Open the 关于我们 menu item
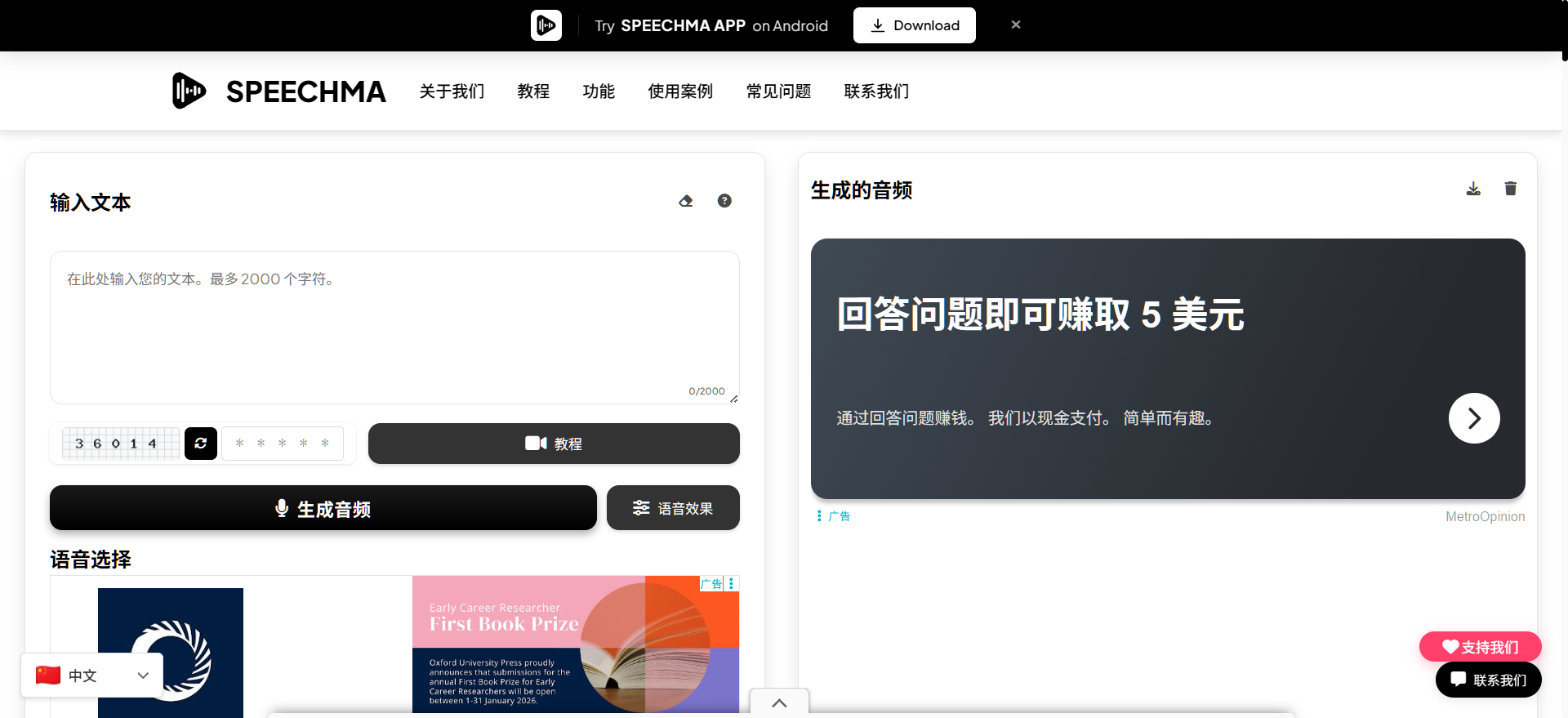The width and height of the screenshot is (1568, 718). (452, 91)
